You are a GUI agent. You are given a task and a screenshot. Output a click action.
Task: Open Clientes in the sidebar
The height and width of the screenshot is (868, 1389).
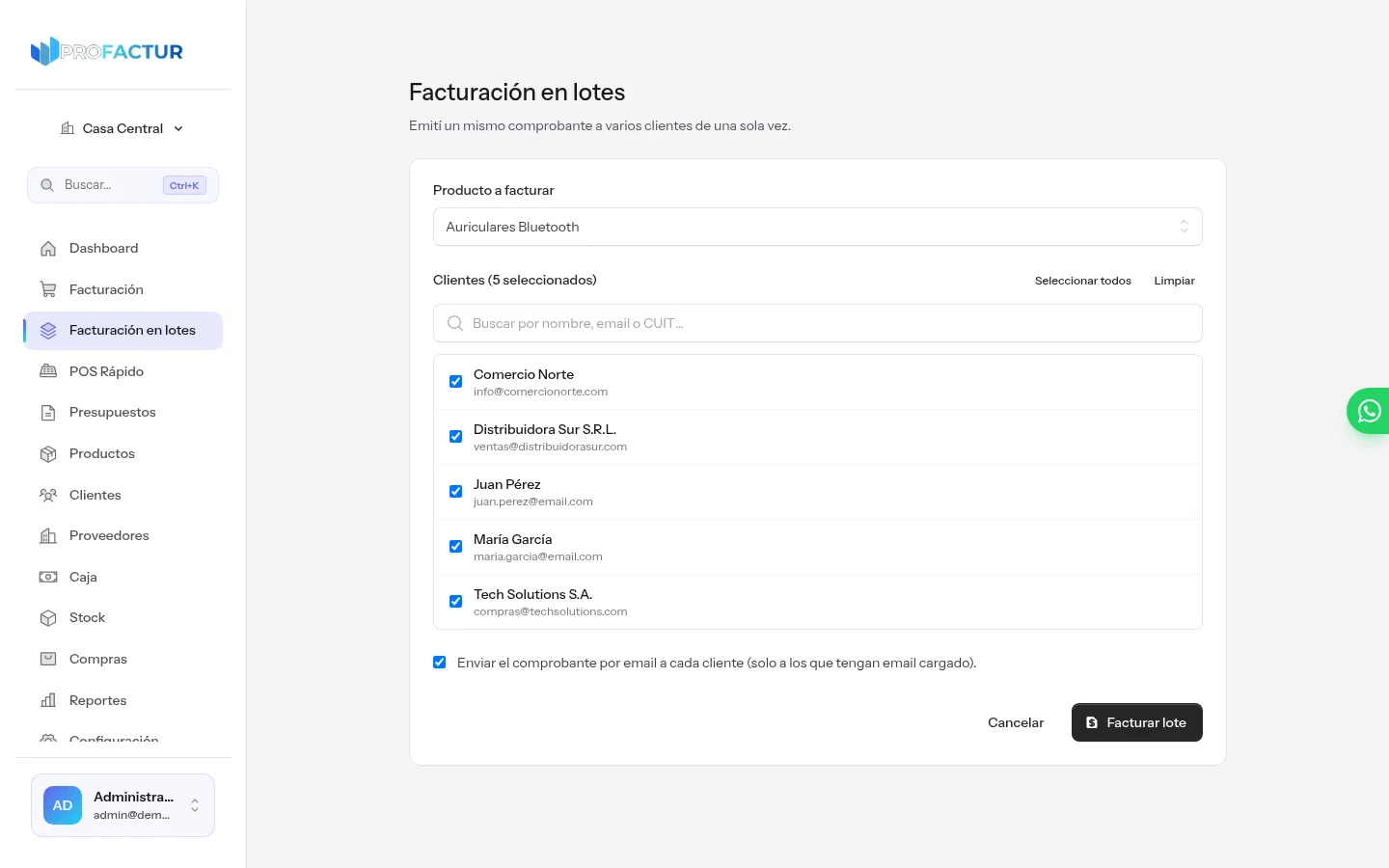[x=123, y=495]
